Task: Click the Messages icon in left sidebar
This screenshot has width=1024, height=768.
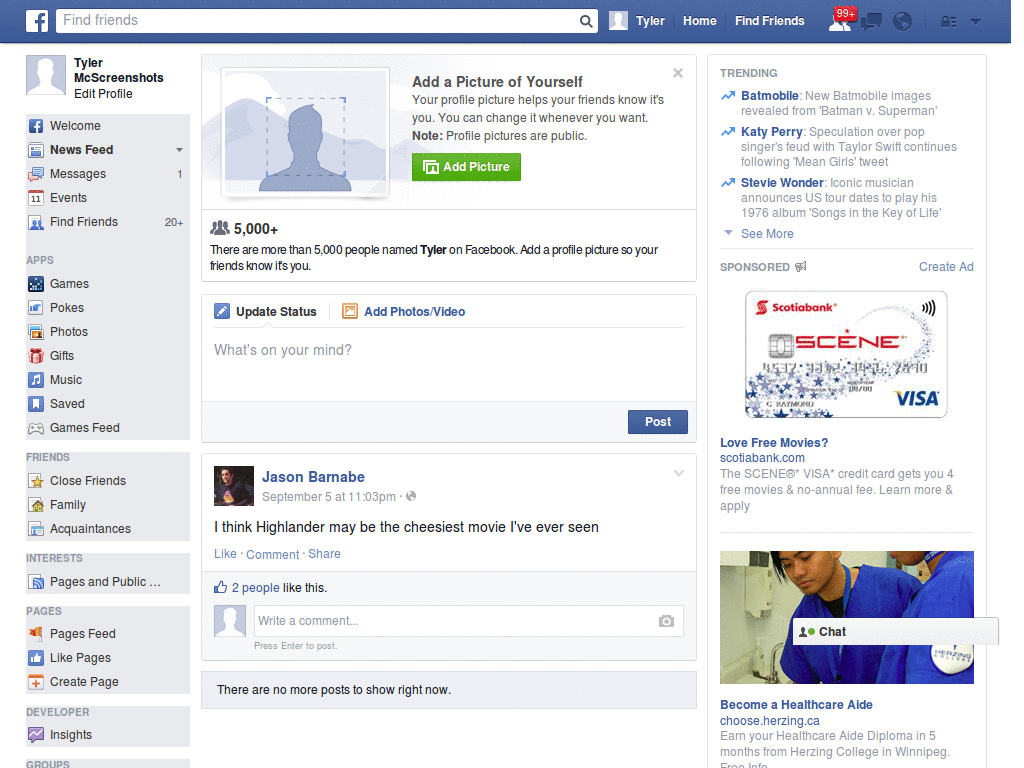Action: tap(36, 174)
